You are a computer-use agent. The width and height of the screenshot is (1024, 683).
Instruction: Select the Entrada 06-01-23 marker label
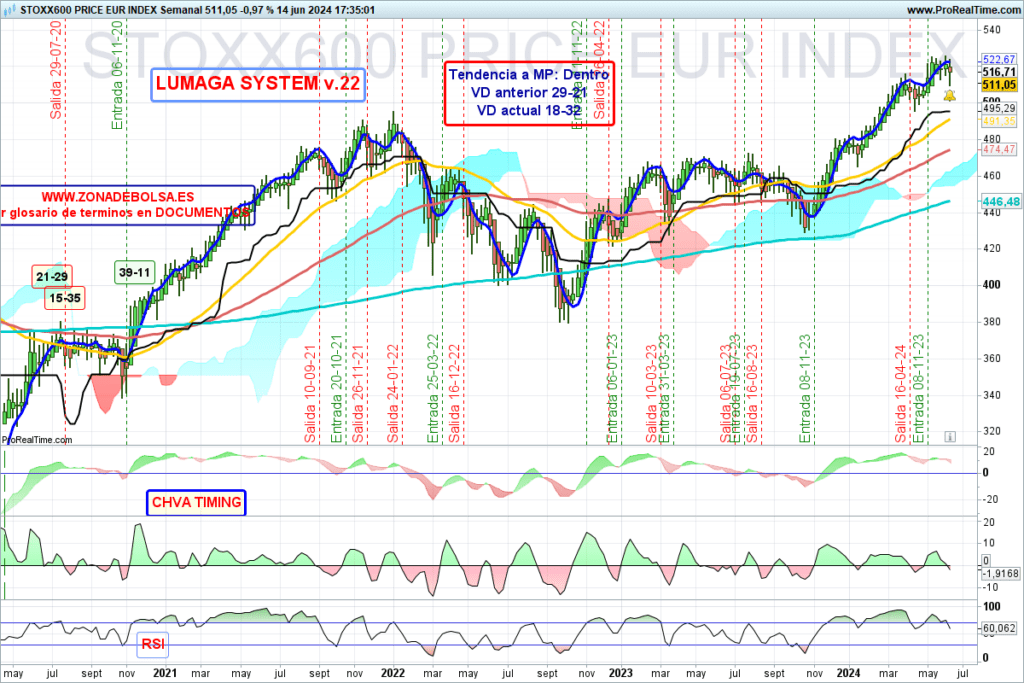click(x=613, y=389)
